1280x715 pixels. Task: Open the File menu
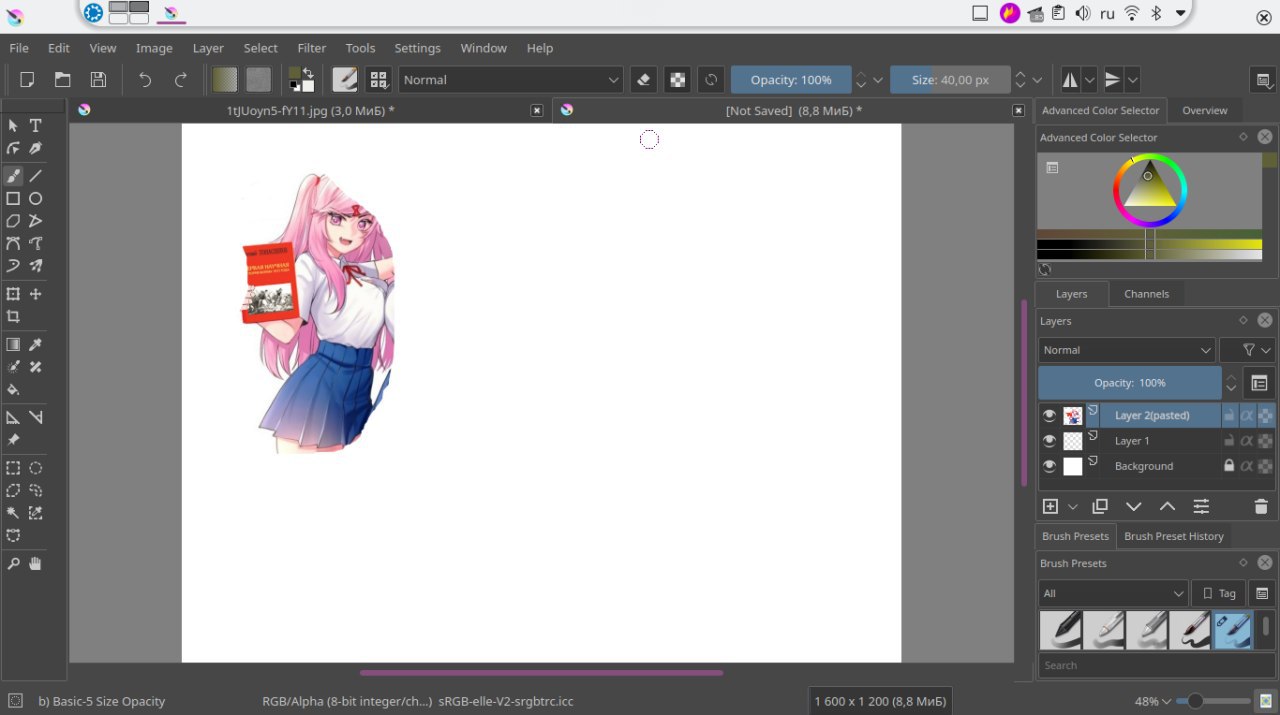19,48
